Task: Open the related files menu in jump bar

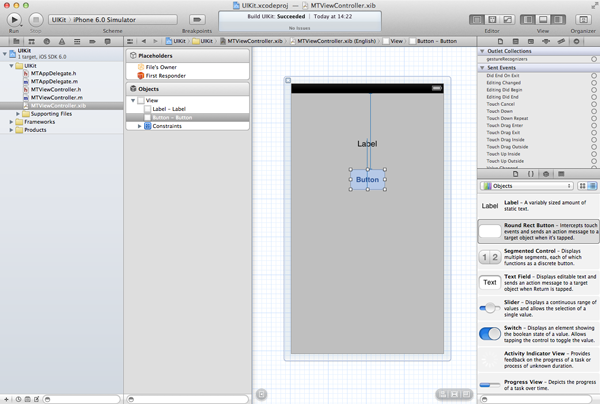Action: 130,41
